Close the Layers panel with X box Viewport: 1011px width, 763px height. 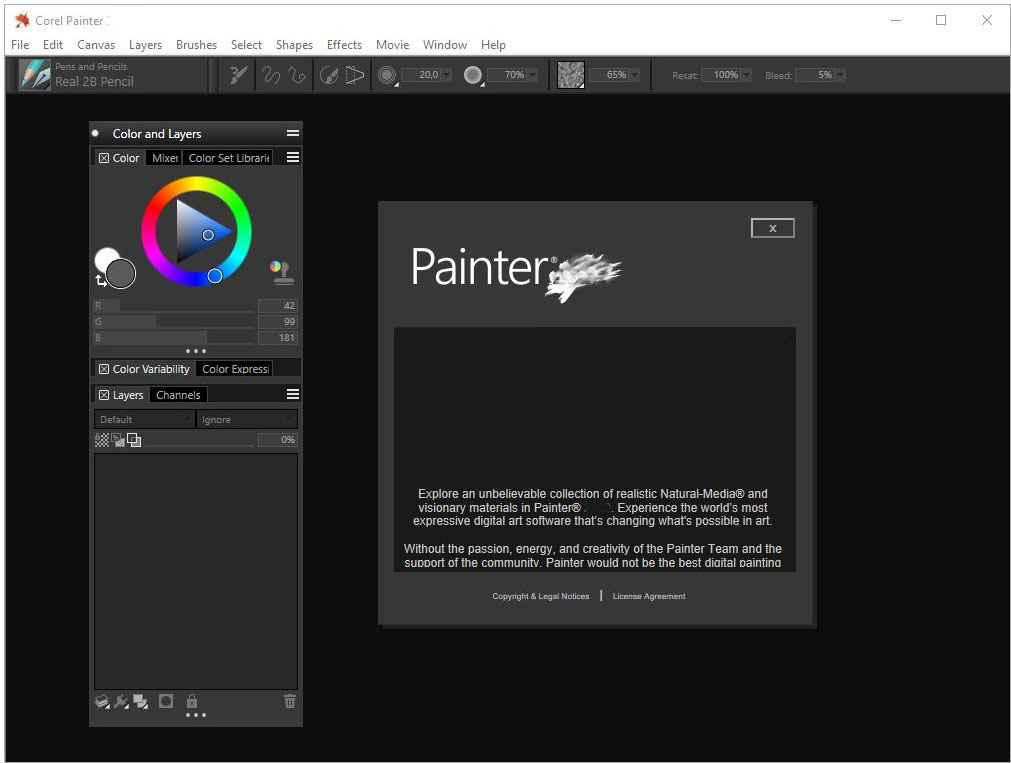coord(104,395)
